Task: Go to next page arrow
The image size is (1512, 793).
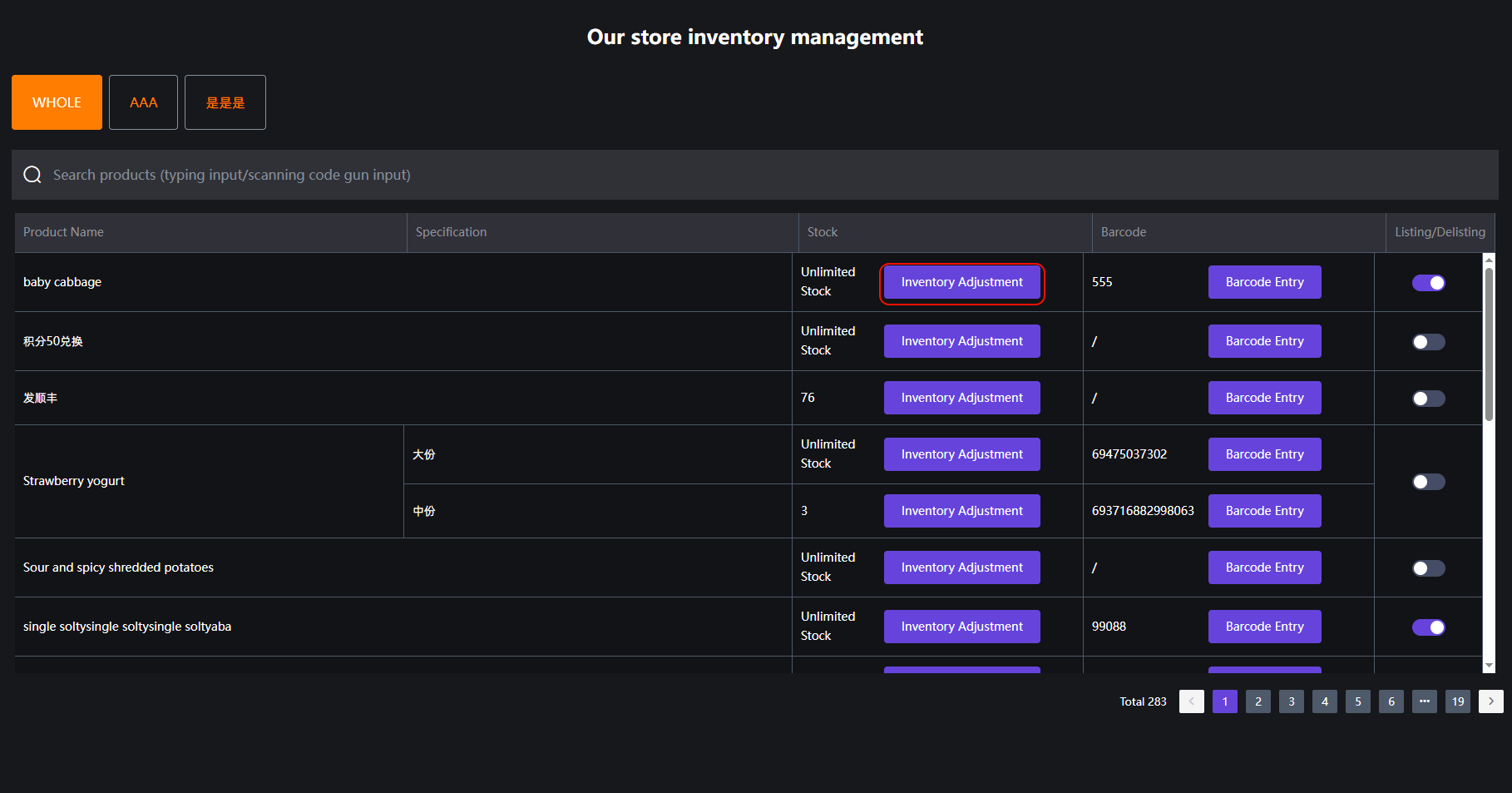Action: 1490,701
